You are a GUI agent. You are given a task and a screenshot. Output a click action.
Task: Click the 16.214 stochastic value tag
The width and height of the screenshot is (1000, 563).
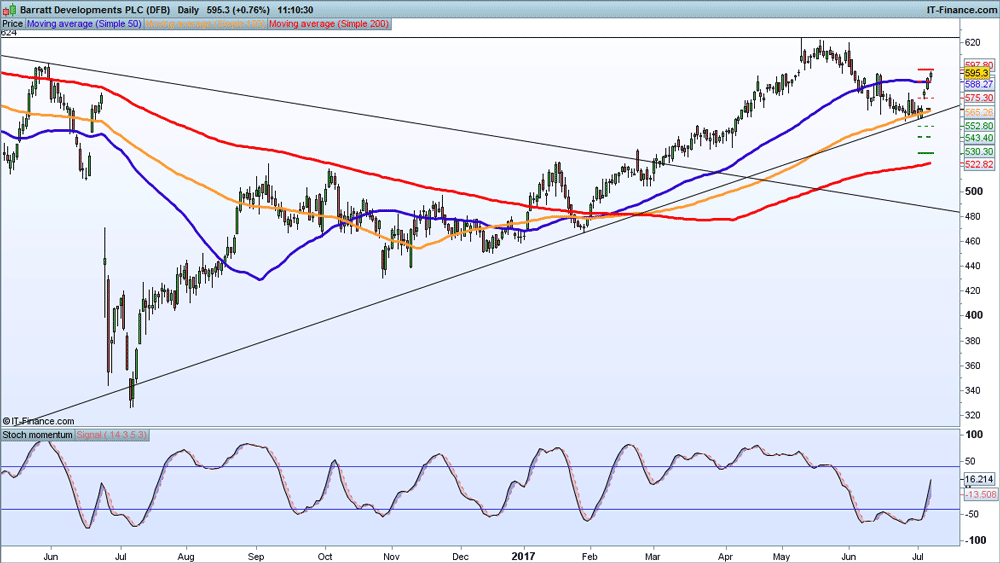(979, 479)
